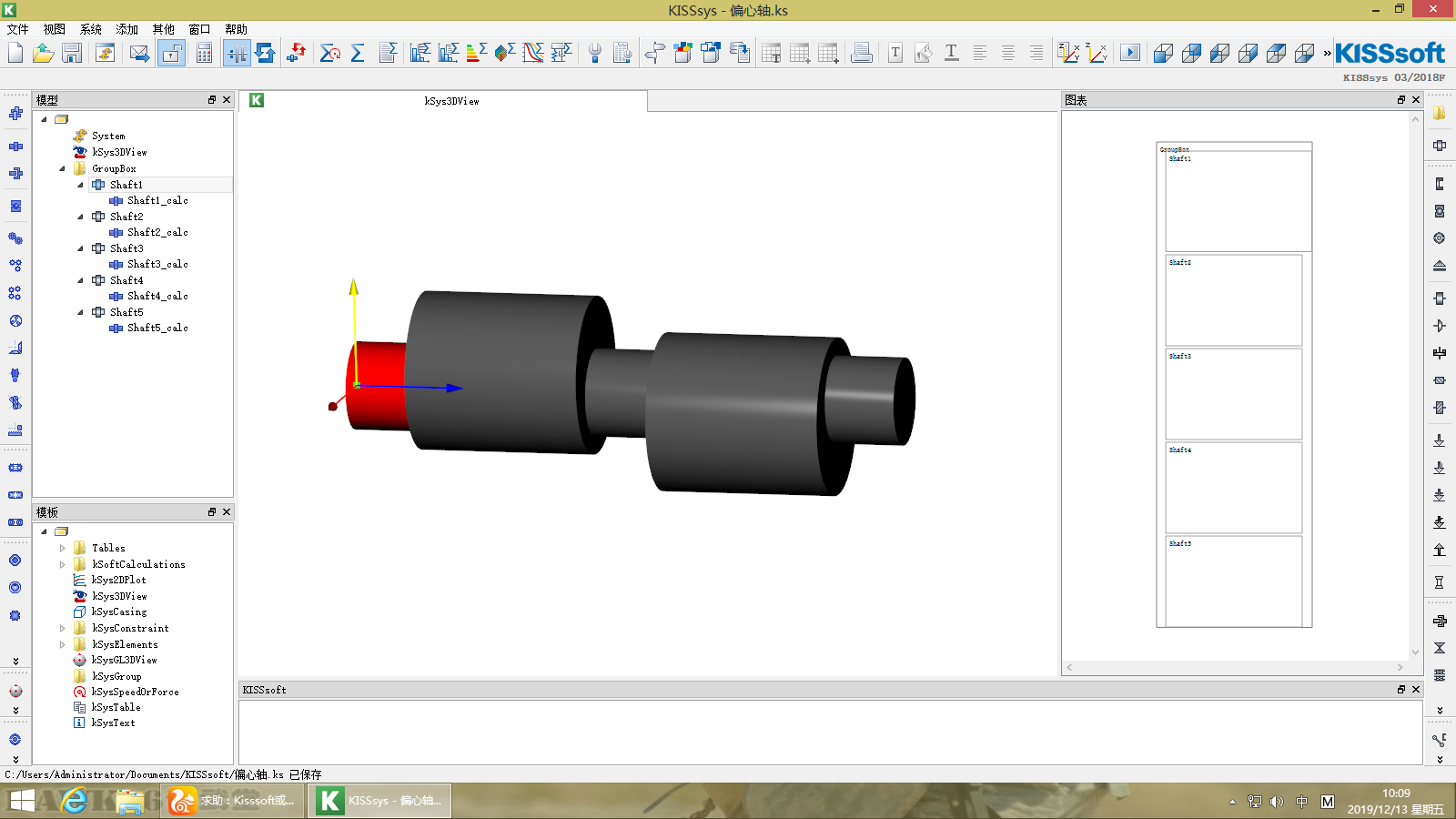The image size is (1456, 819).
Task: Select Shaft3_calc in the model tree
Action: (x=157, y=264)
